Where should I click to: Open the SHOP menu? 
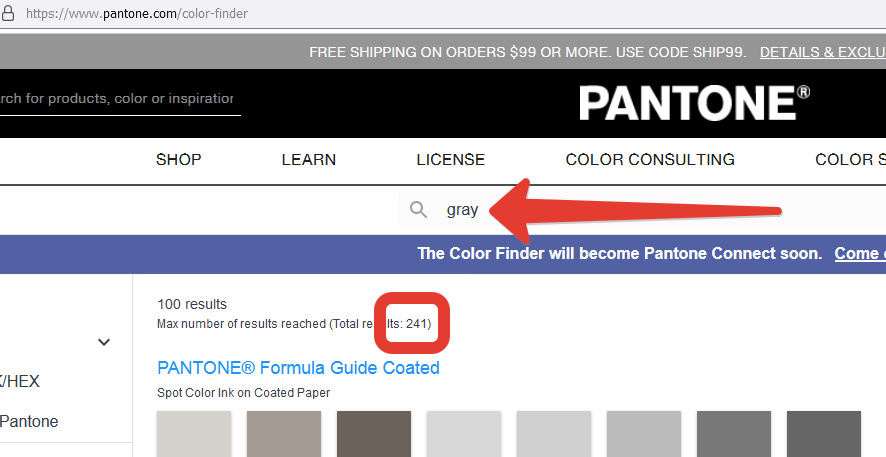point(179,160)
